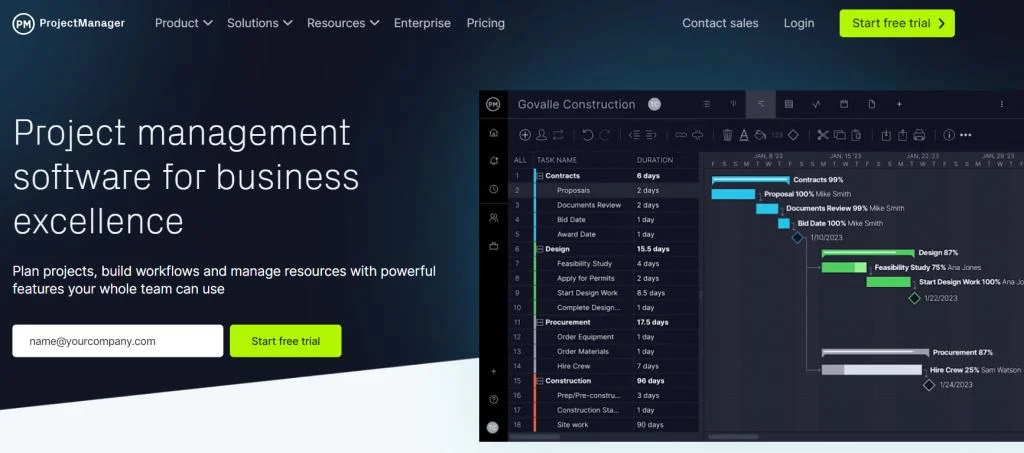Click the name@yourcompany.com email field
This screenshot has height=453, width=1024.
click(118, 341)
